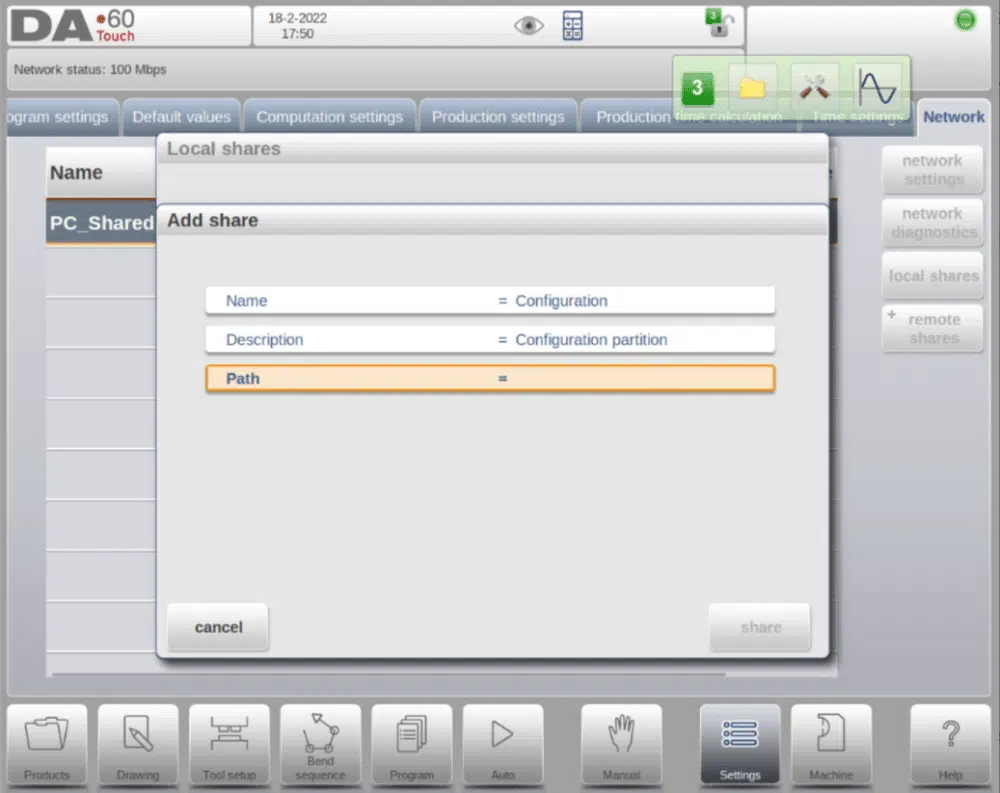Switch to the Computation settings tab

(330, 117)
